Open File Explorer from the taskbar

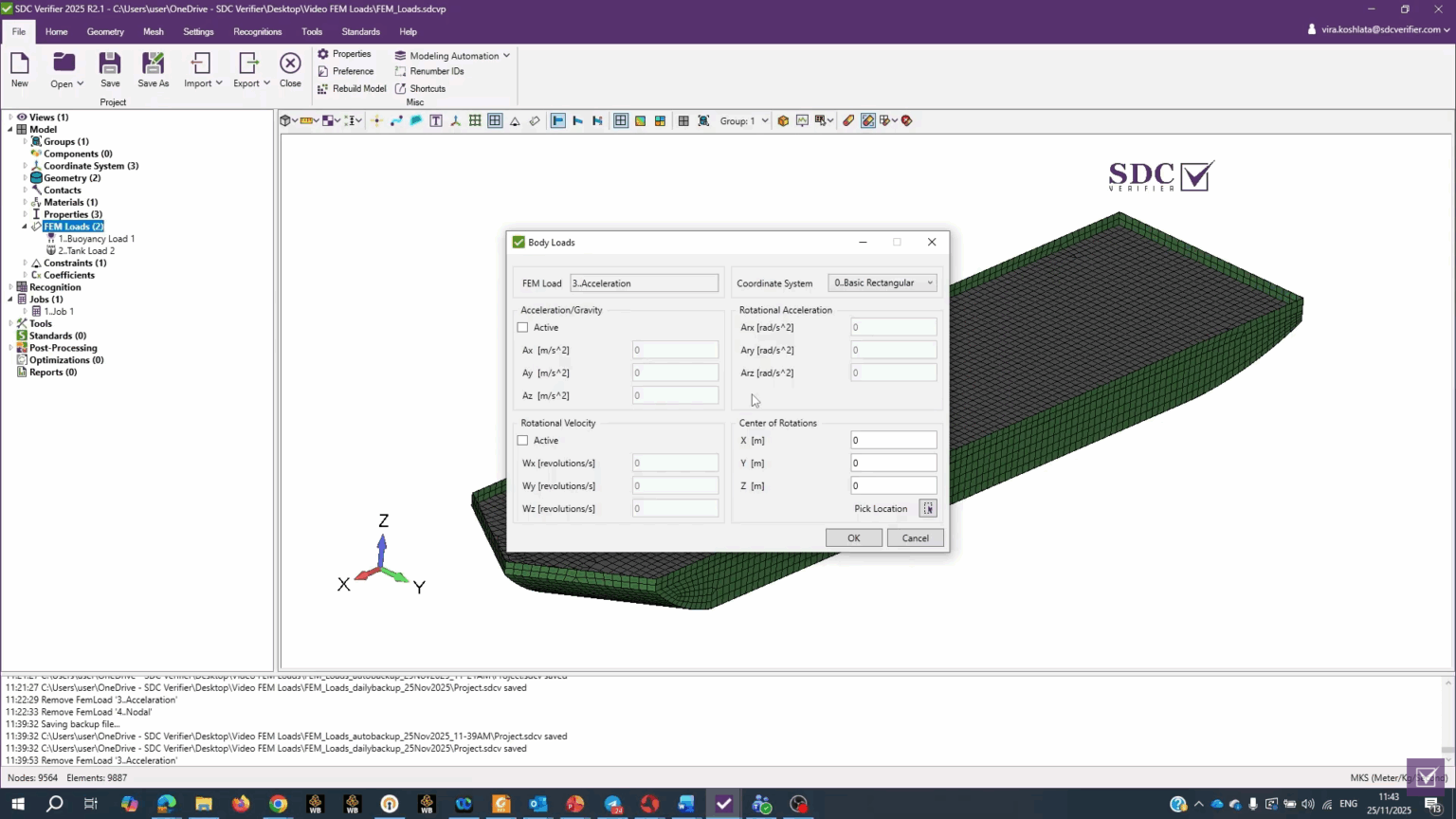[x=204, y=804]
